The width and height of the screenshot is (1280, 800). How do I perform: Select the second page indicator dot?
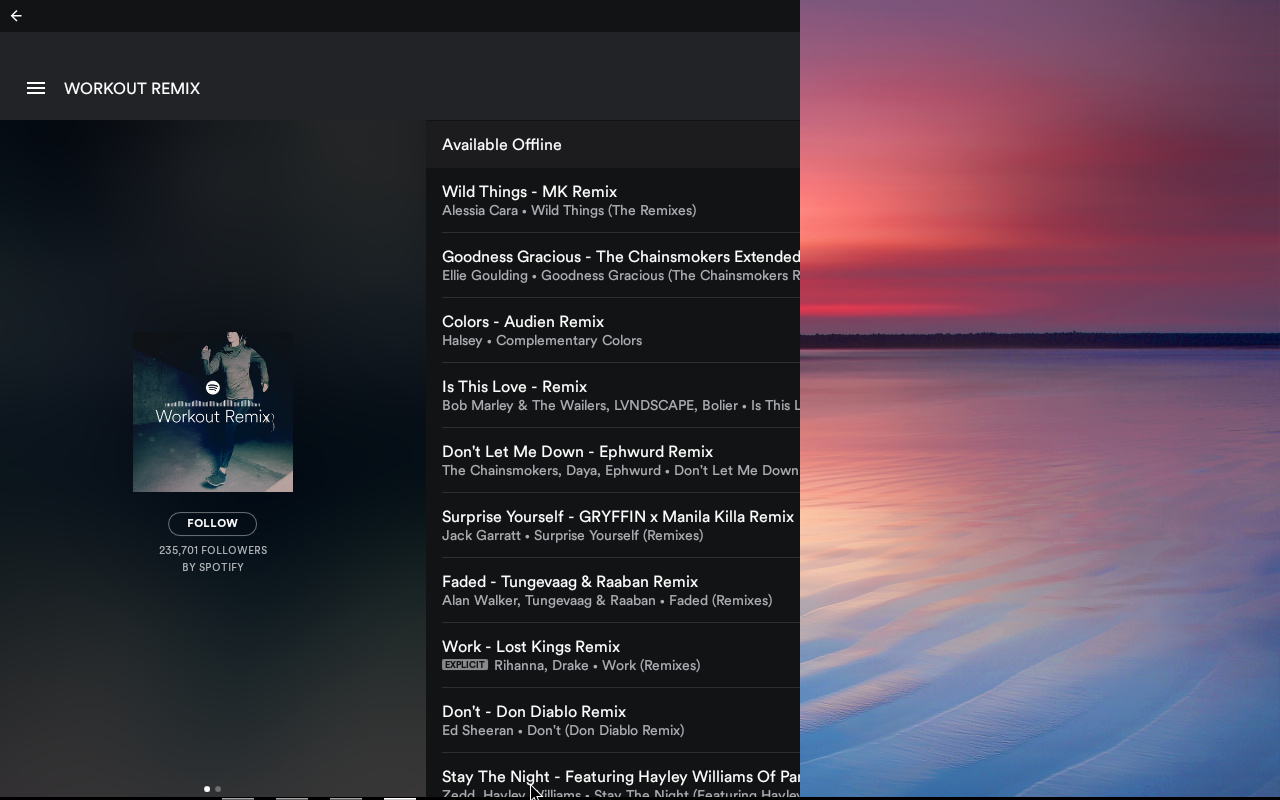pos(218,789)
